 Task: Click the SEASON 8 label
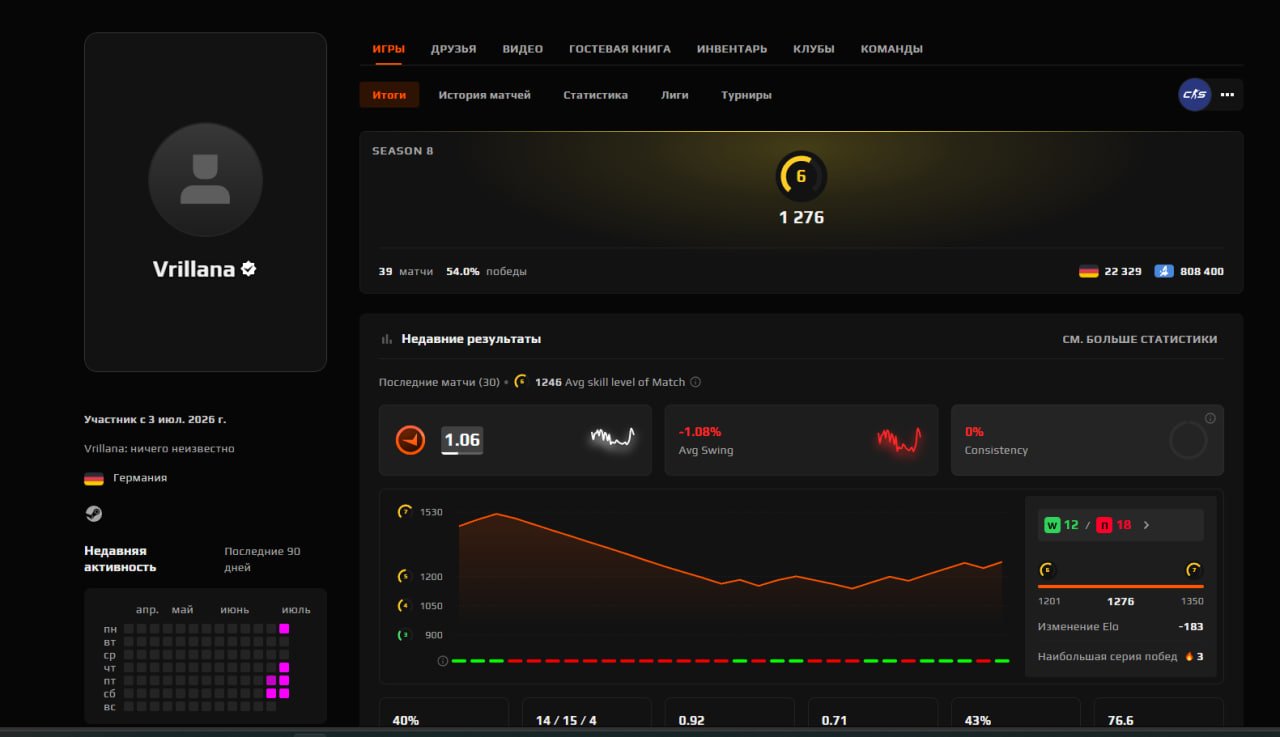403,151
